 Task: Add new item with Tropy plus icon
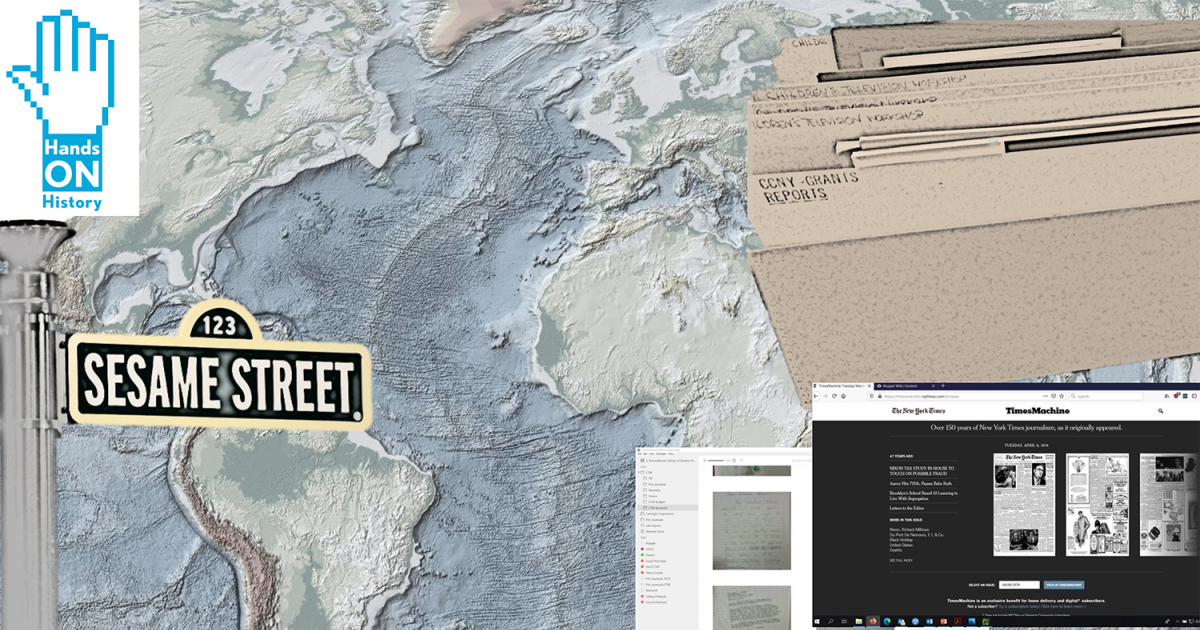coord(742,460)
